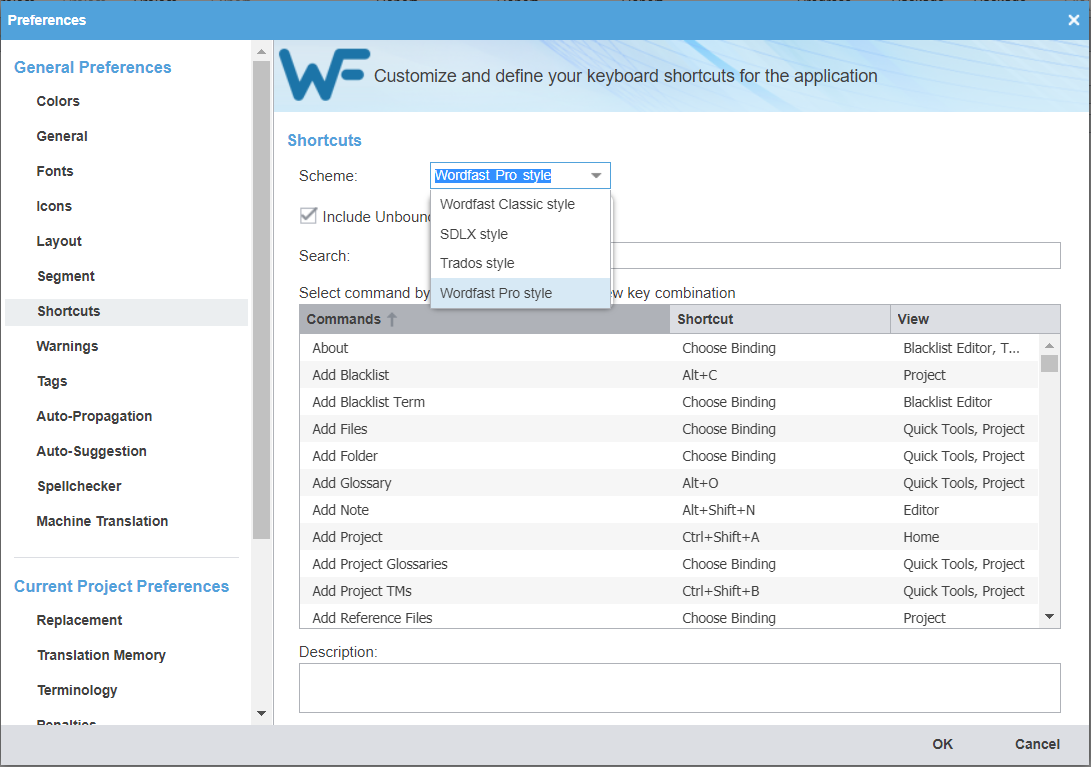Close the Preferences dialog
The width and height of the screenshot is (1091, 767).
[1073, 20]
